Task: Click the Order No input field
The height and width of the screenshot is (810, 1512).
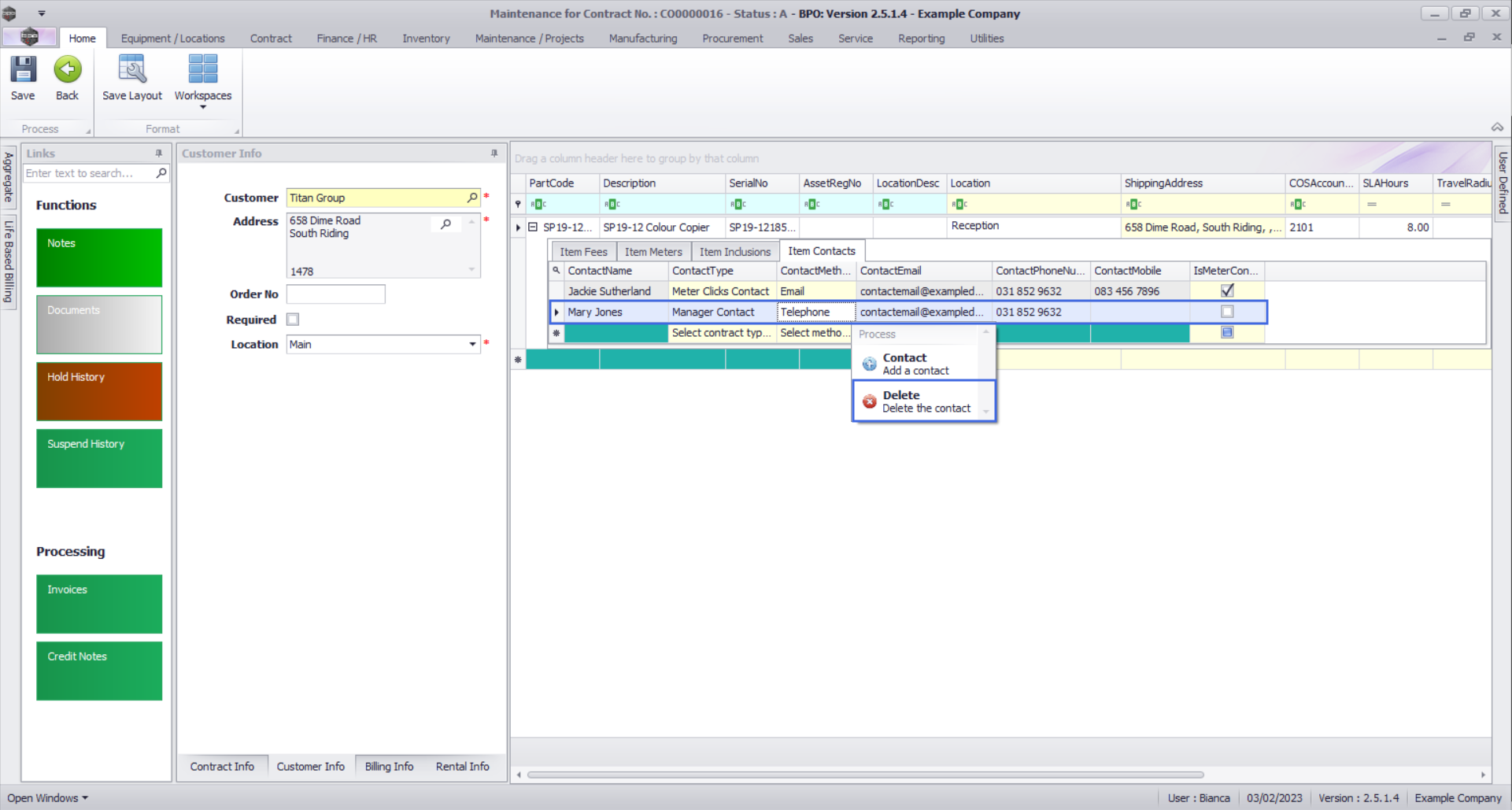Action: tap(336, 294)
